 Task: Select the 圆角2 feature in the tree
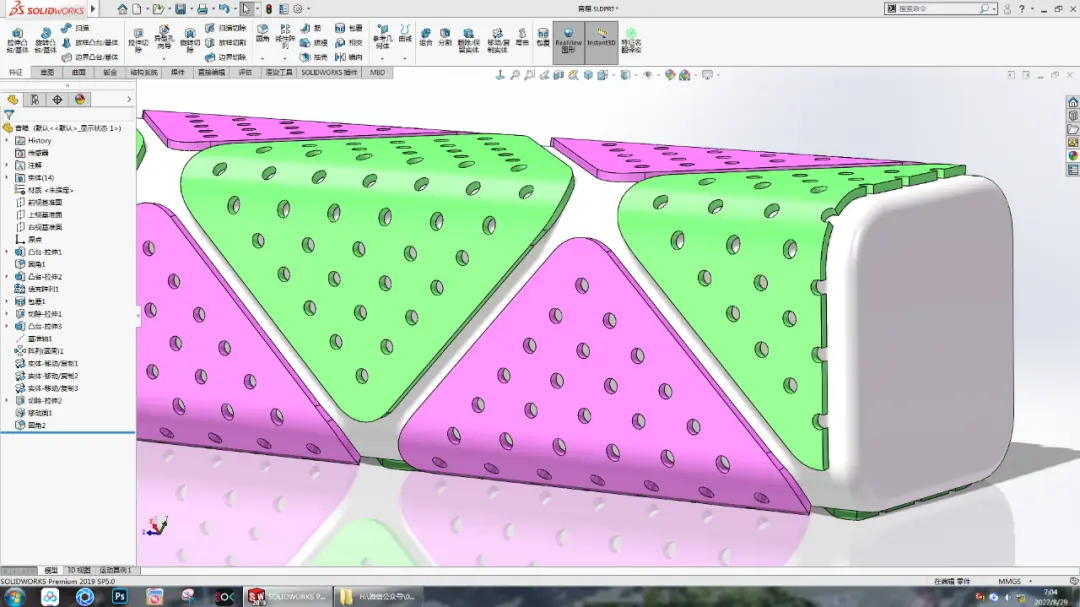point(31,425)
